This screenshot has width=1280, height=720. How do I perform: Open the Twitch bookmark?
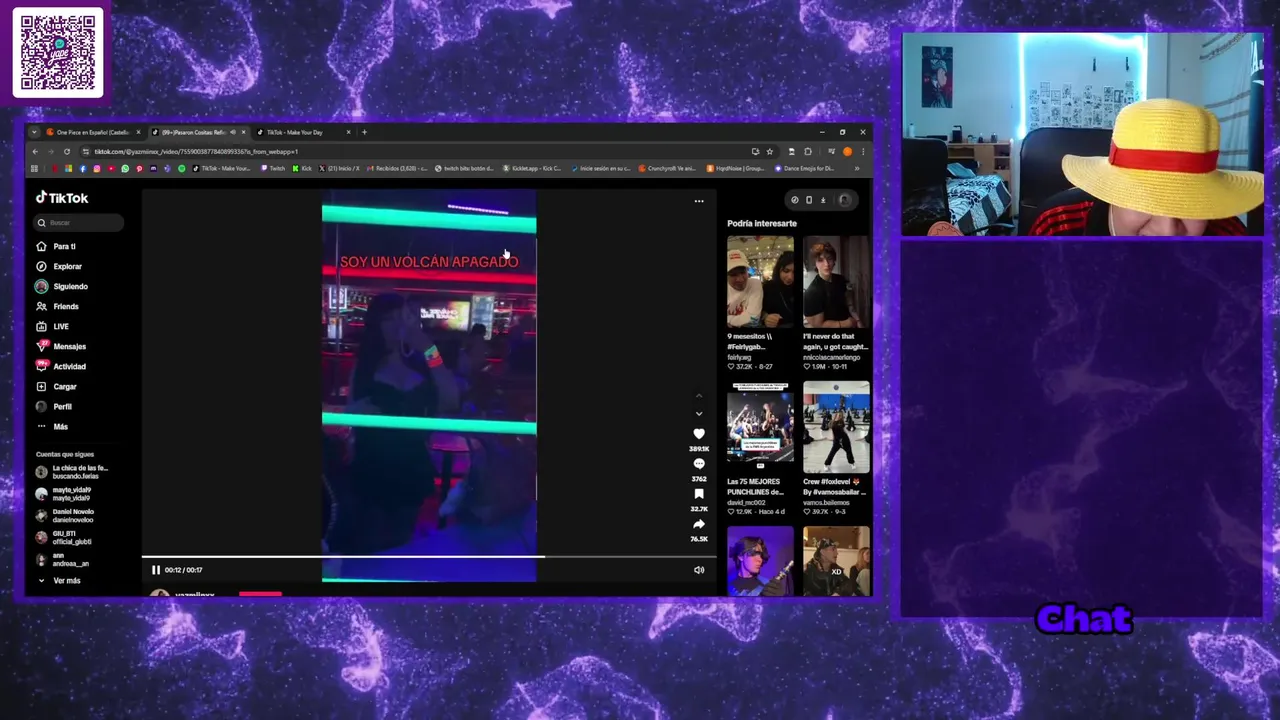click(273, 168)
